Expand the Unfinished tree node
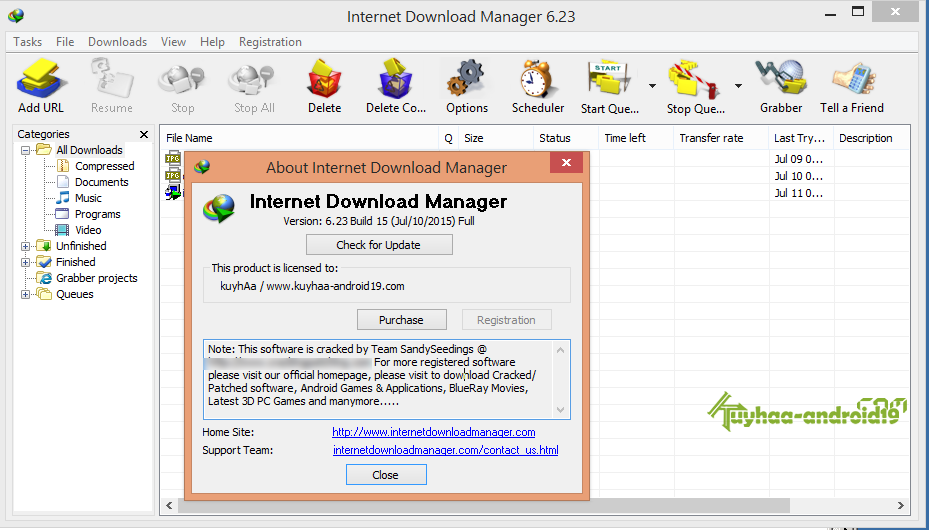929x530 pixels. [x=25, y=246]
